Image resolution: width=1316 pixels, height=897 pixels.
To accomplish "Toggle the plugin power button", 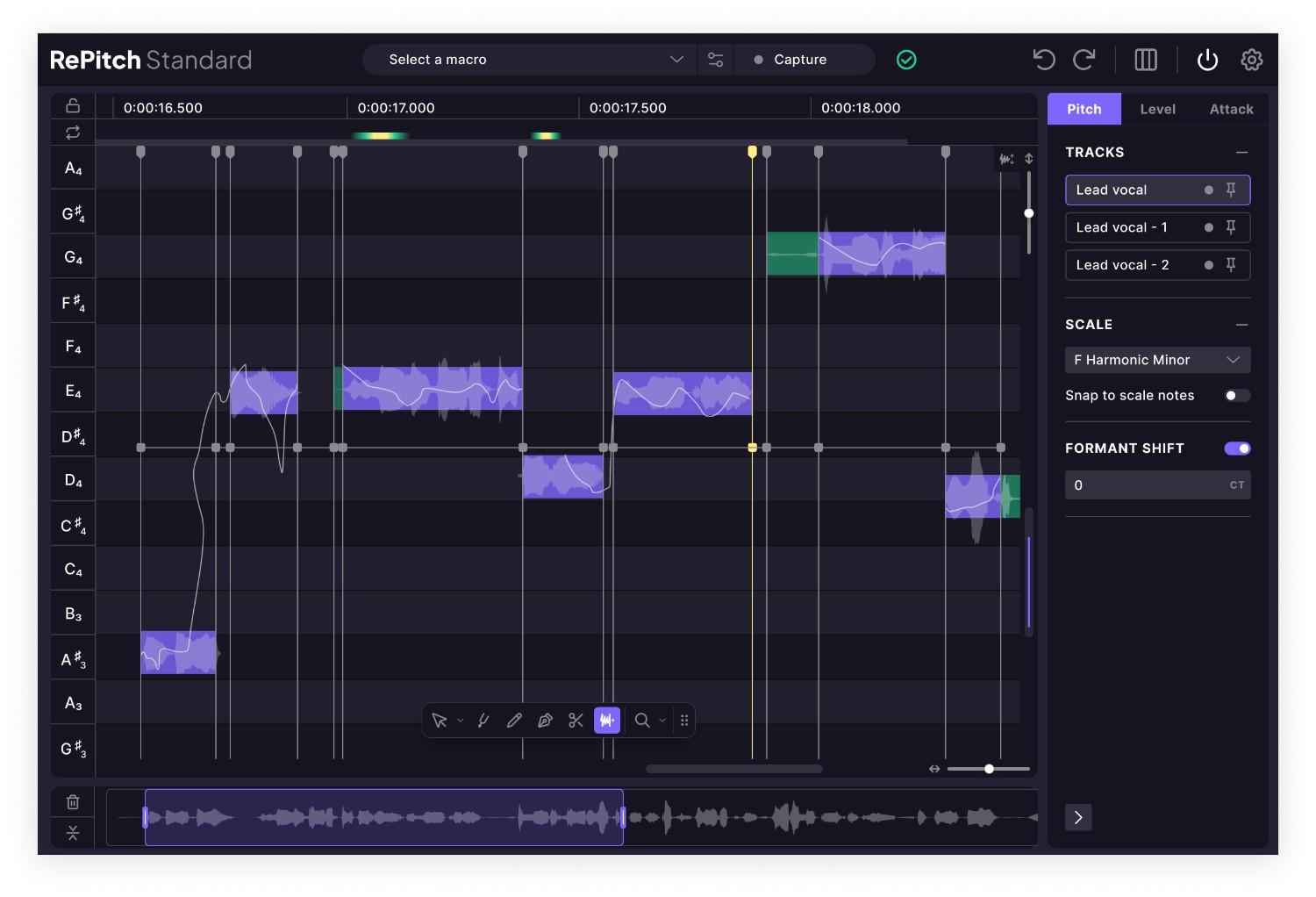I will [x=1207, y=59].
